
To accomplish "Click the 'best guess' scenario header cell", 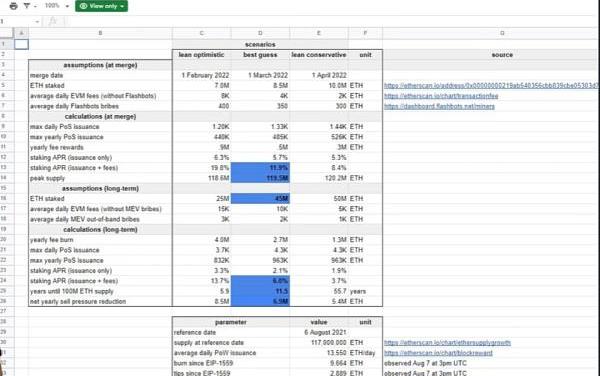I will (x=260, y=55).
